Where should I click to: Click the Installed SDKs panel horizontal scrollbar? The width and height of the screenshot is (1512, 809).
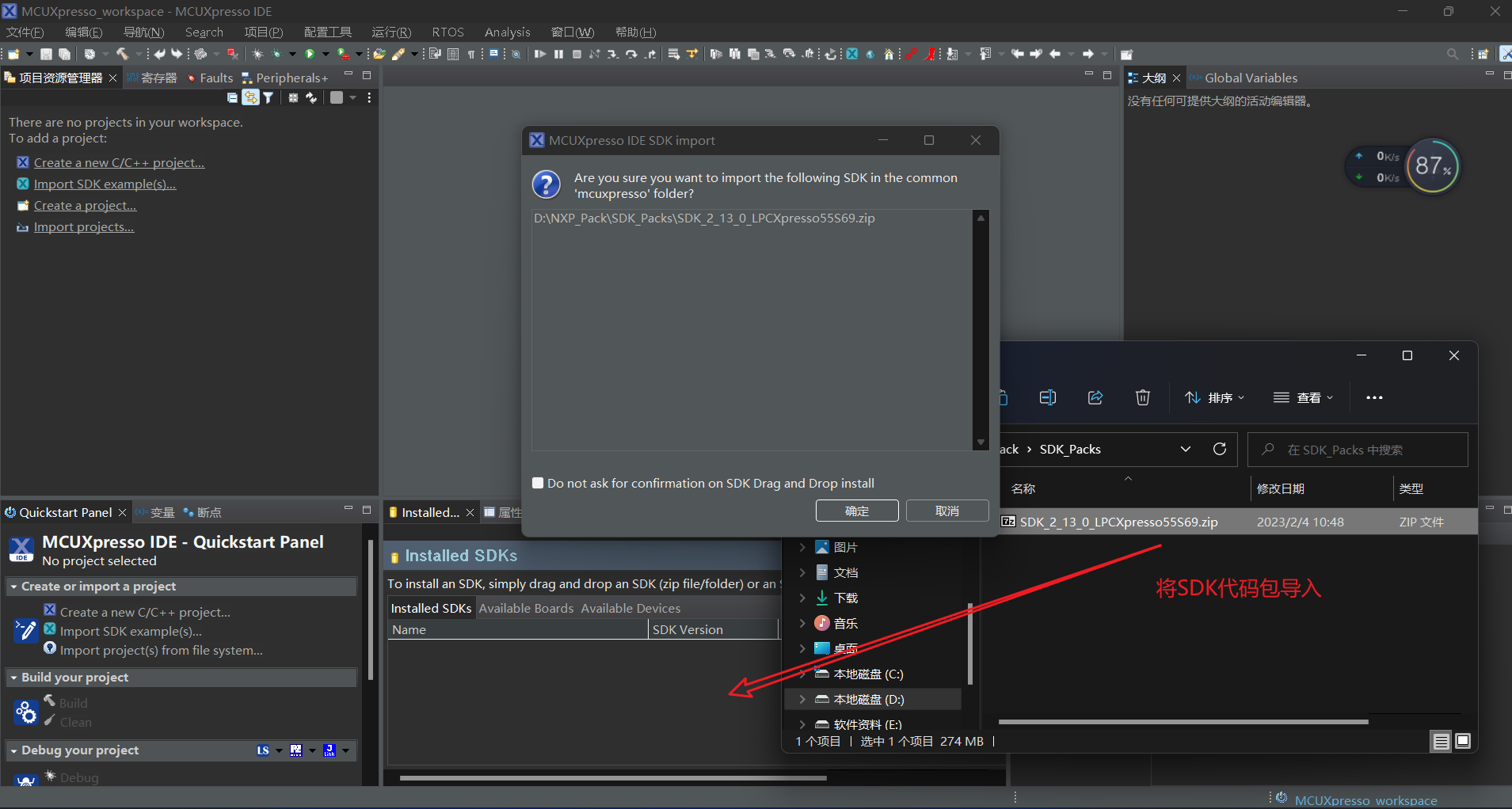613,778
